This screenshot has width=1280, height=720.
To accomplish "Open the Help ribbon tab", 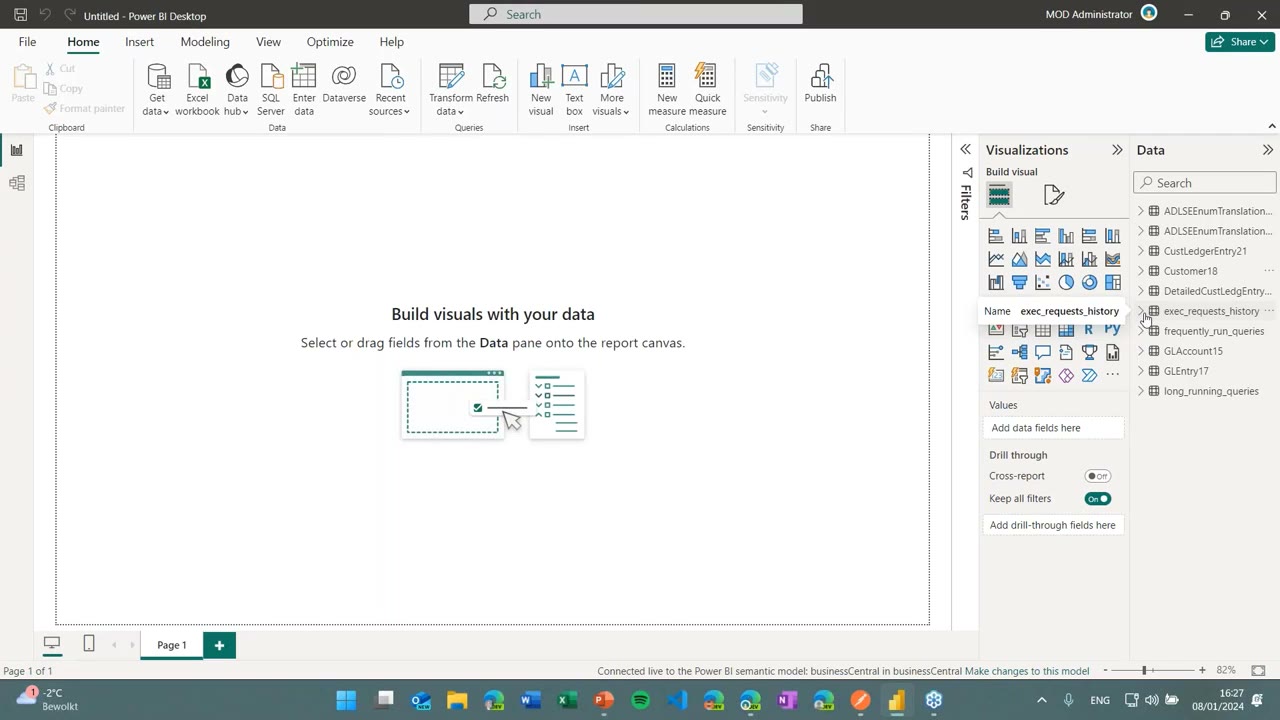I will point(391,42).
